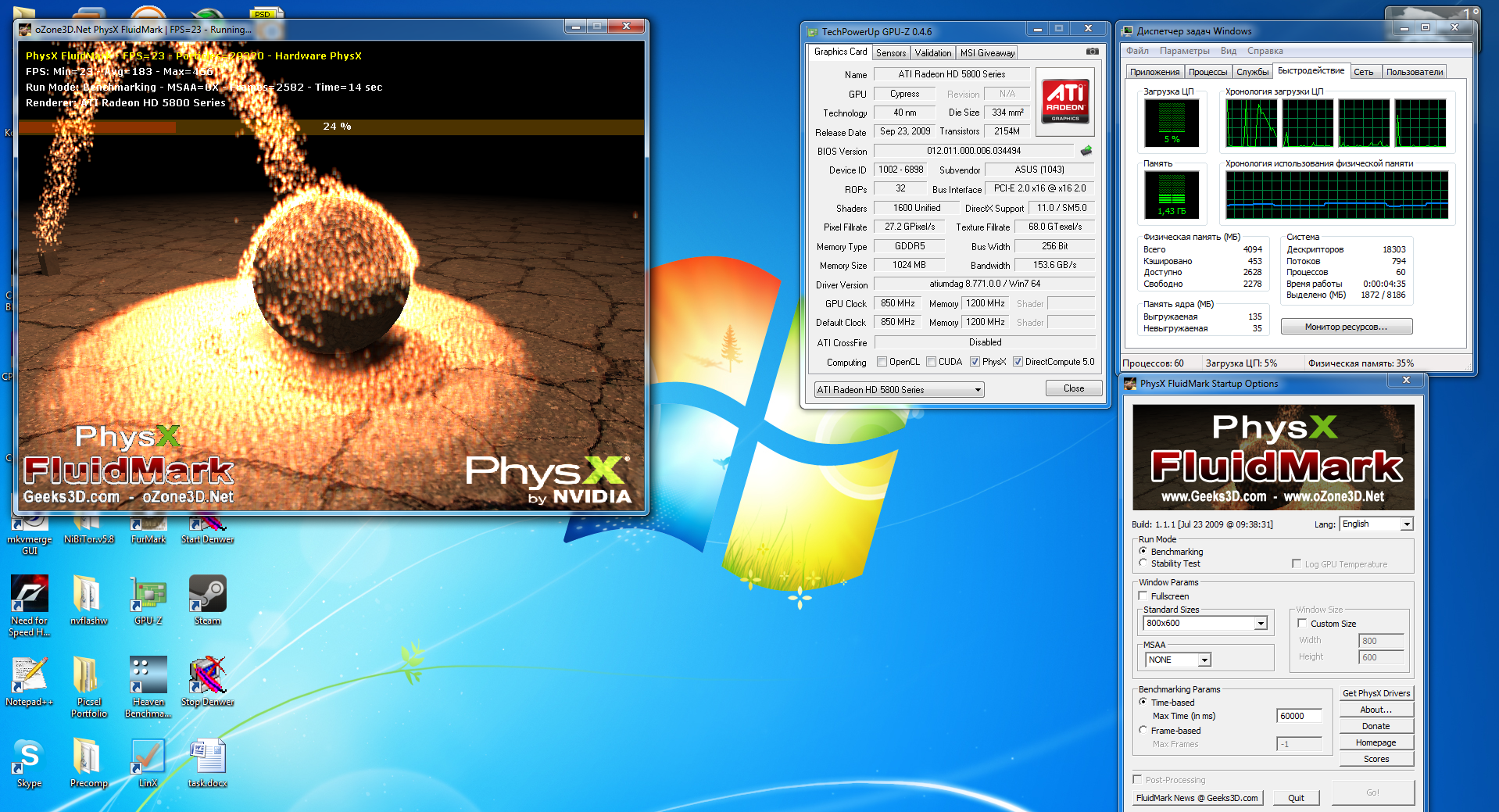The width and height of the screenshot is (1499, 812).
Task: Click the GPU-Z screenshot camera icon
Action: pyautogui.click(x=1092, y=52)
